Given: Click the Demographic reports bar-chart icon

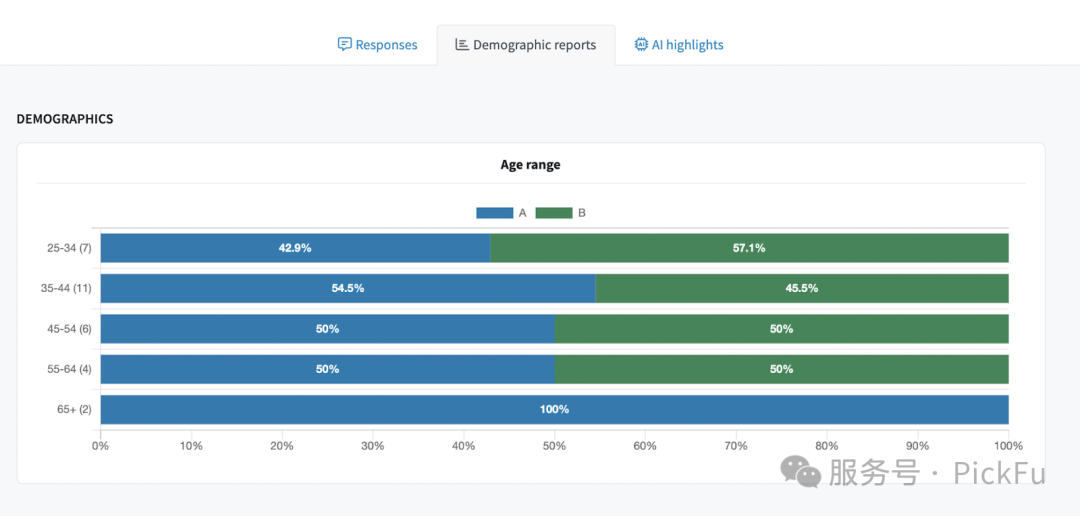Looking at the screenshot, I should (462, 45).
